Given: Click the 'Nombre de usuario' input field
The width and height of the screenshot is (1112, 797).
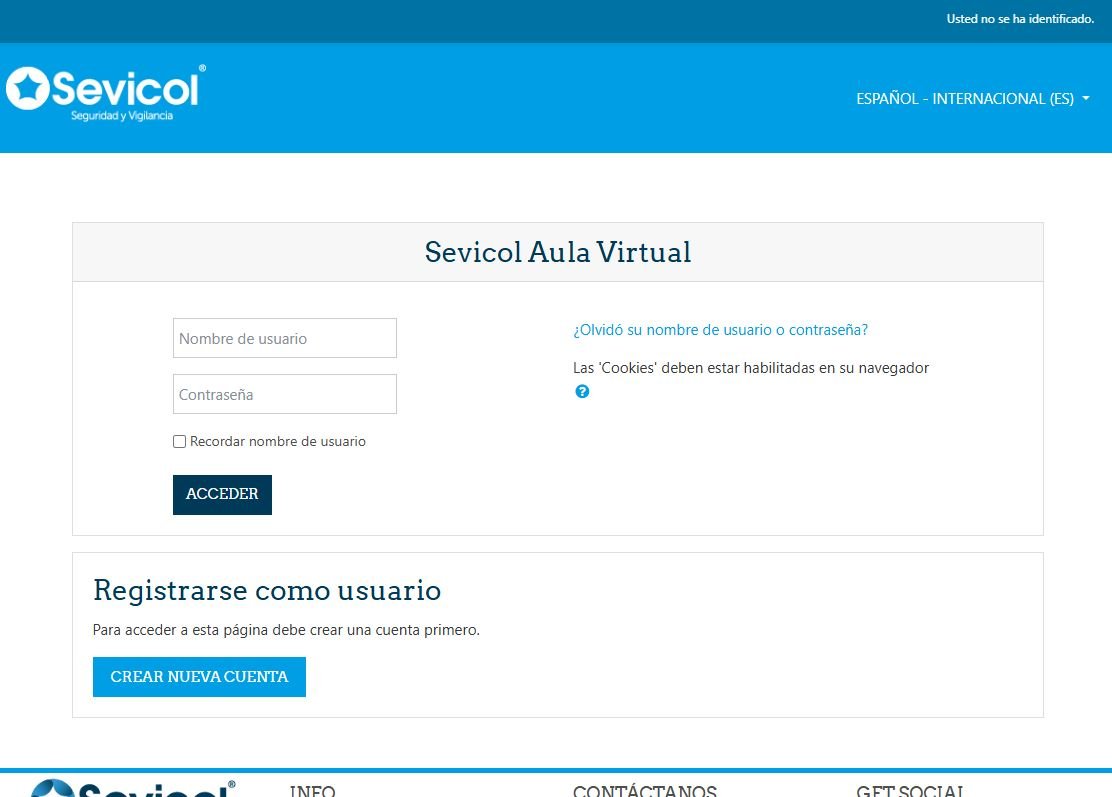Looking at the screenshot, I should click(284, 337).
